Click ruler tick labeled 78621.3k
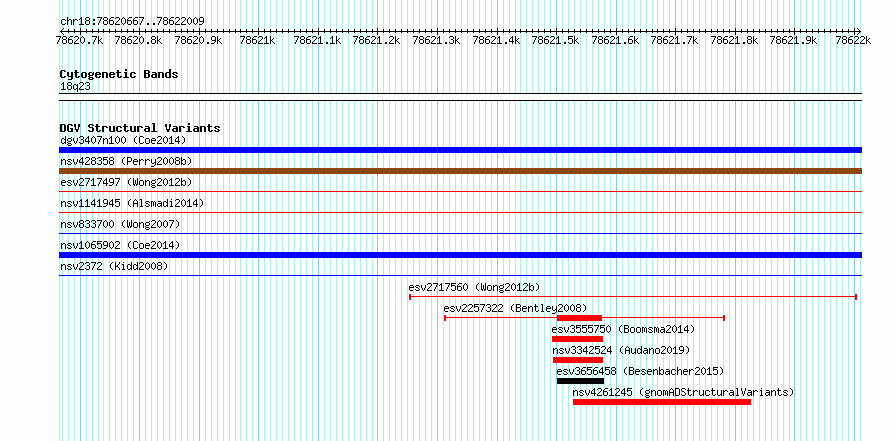This screenshot has width=890, height=441. 436,40
